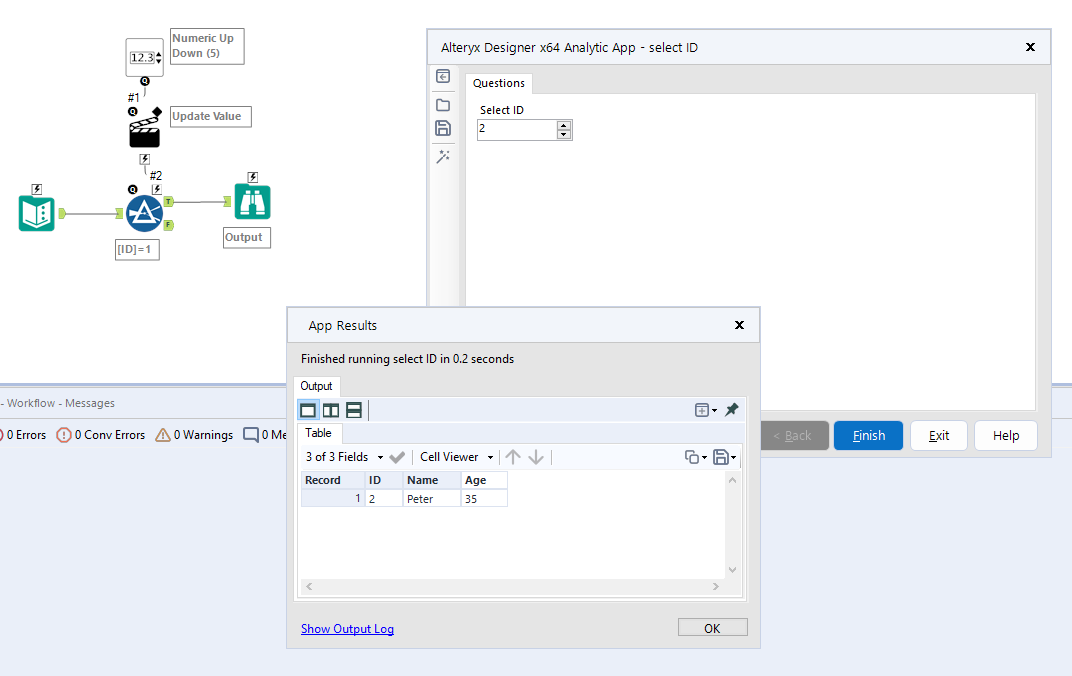This screenshot has width=1072, height=676.
Task: Open the save results dropdown arrow
Action: pyautogui.click(x=733, y=456)
